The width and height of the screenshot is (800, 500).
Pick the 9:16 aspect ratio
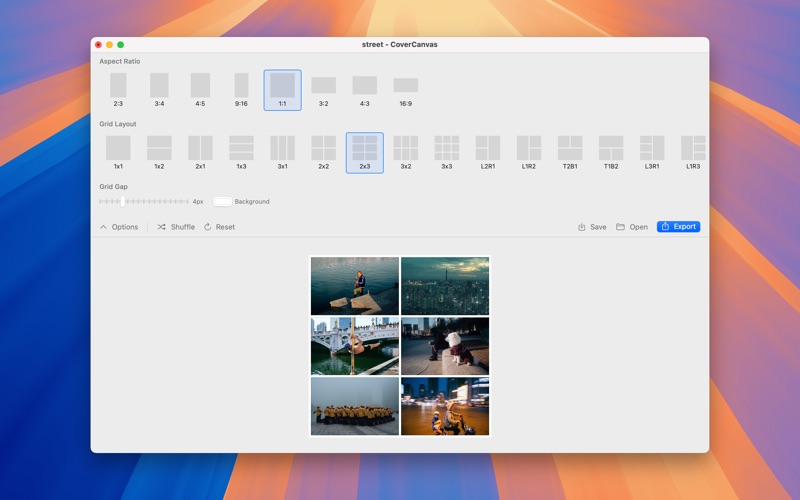click(241, 90)
